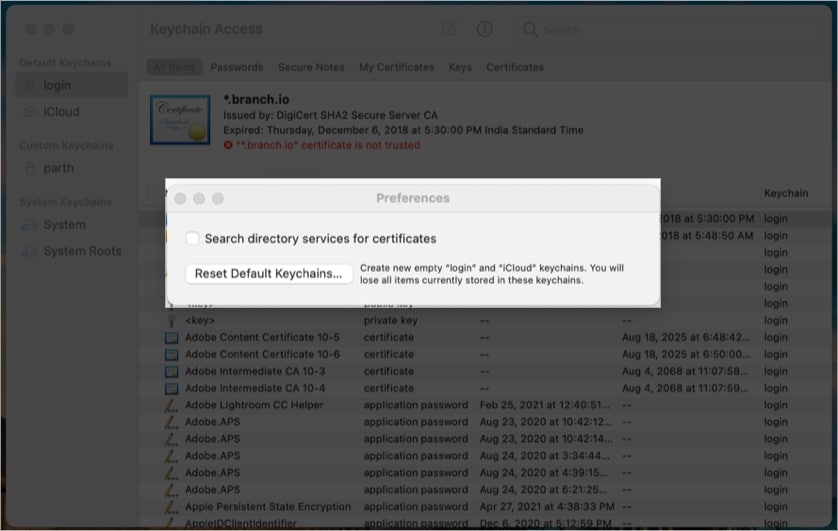
Task: Select the Certificates tab
Action: [x=515, y=67]
